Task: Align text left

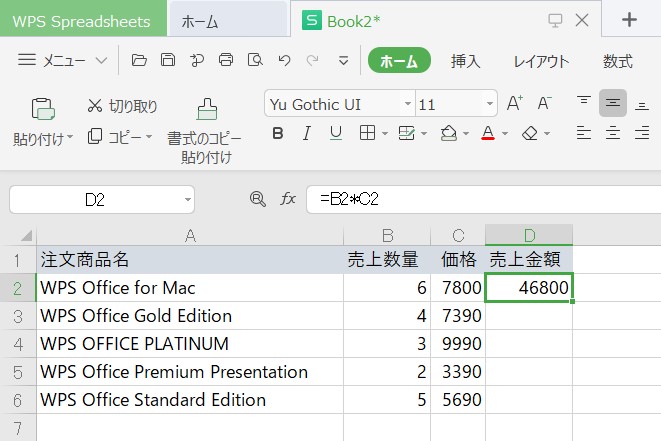Action: pos(583,133)
